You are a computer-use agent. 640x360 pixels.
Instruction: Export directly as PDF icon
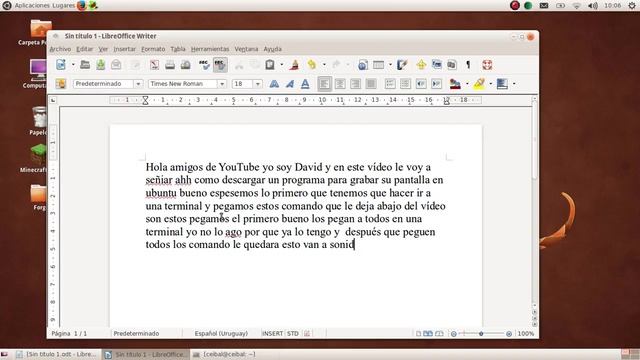tap(154, 64)
